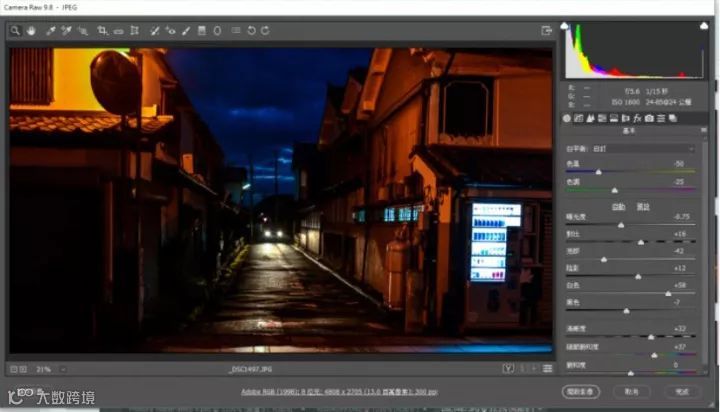This screenshot has width=720, height=412.
Task: Select the White Balance eyedropper tool
Action: pyautogui.click(x=51, y=31)
